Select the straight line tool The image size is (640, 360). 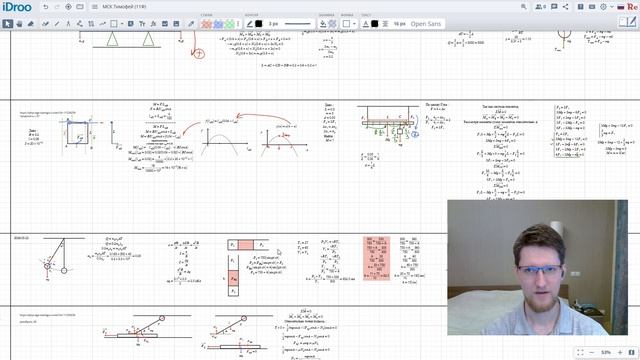click(57, 24)
